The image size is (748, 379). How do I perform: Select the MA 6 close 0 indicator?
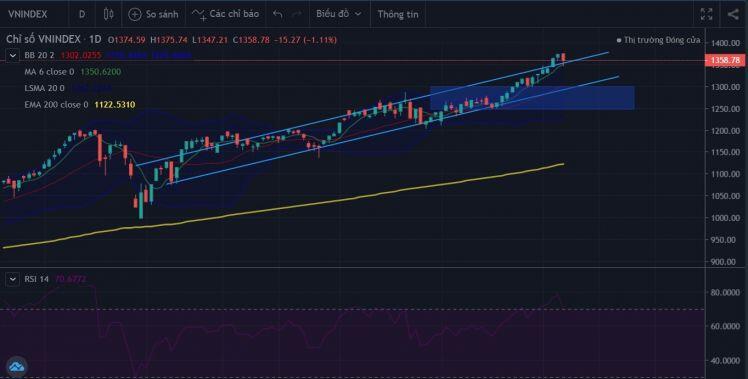tap(49, 72)
